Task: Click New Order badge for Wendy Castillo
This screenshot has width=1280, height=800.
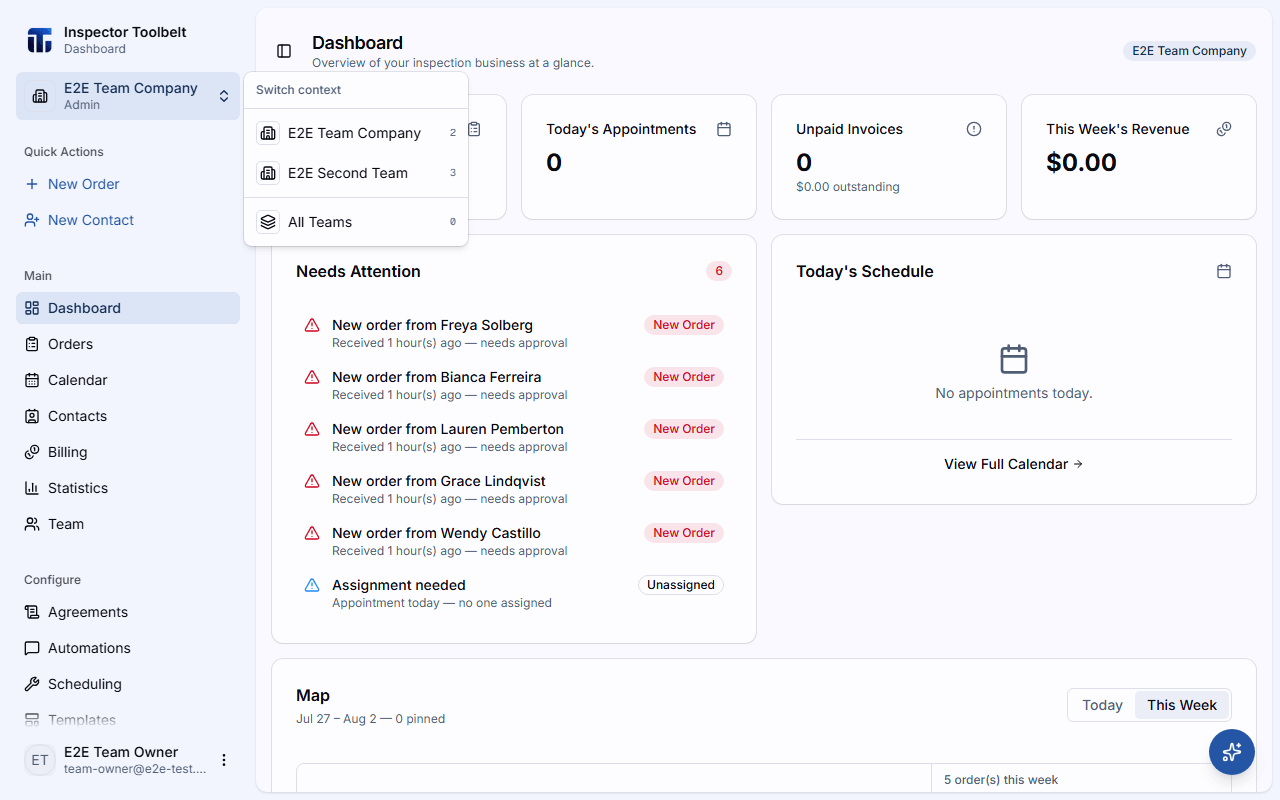Action: click(684, 533)
